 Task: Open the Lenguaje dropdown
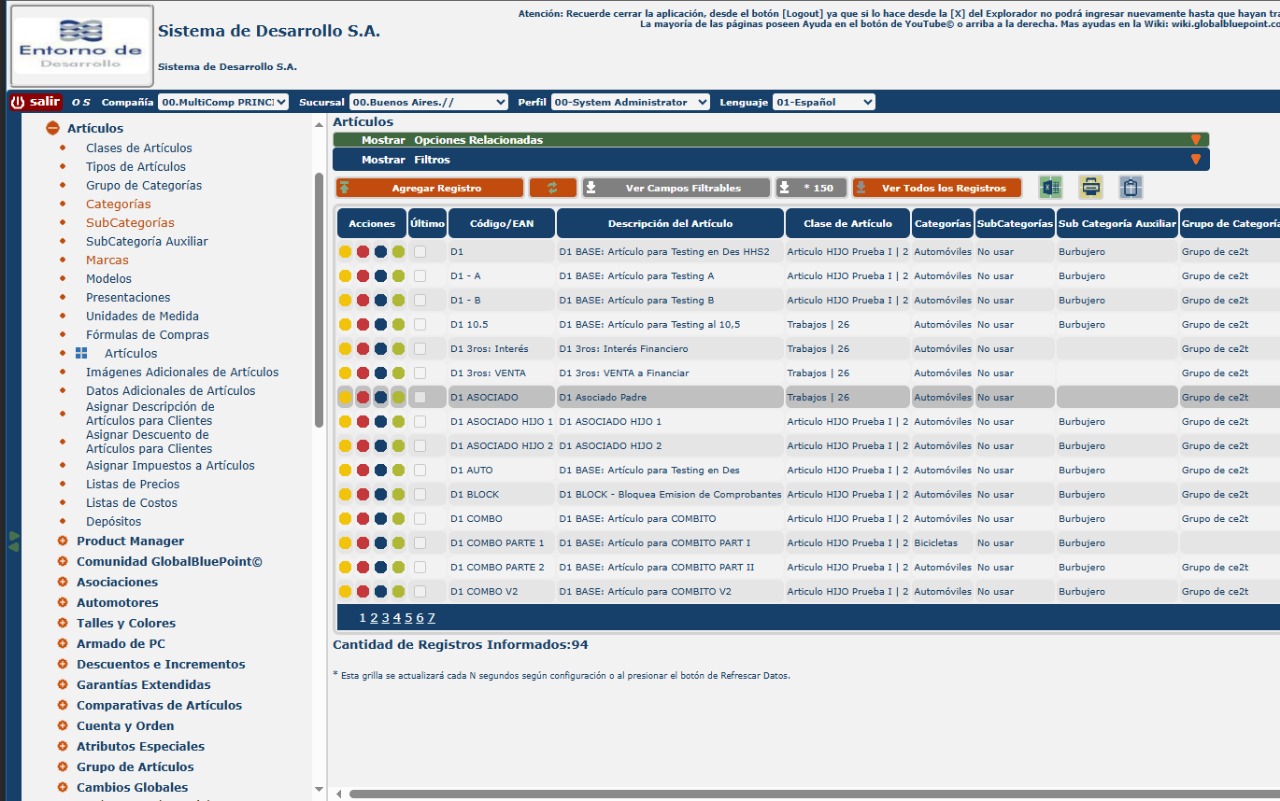tap(824, 102)
